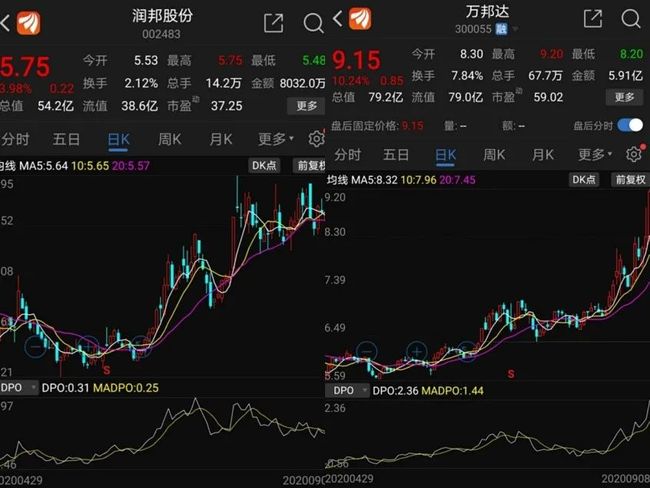This screenshot has width=650, height=488.
Task: Switch 万邦达 to 五日 tab
Action: [x=396, y=155]
